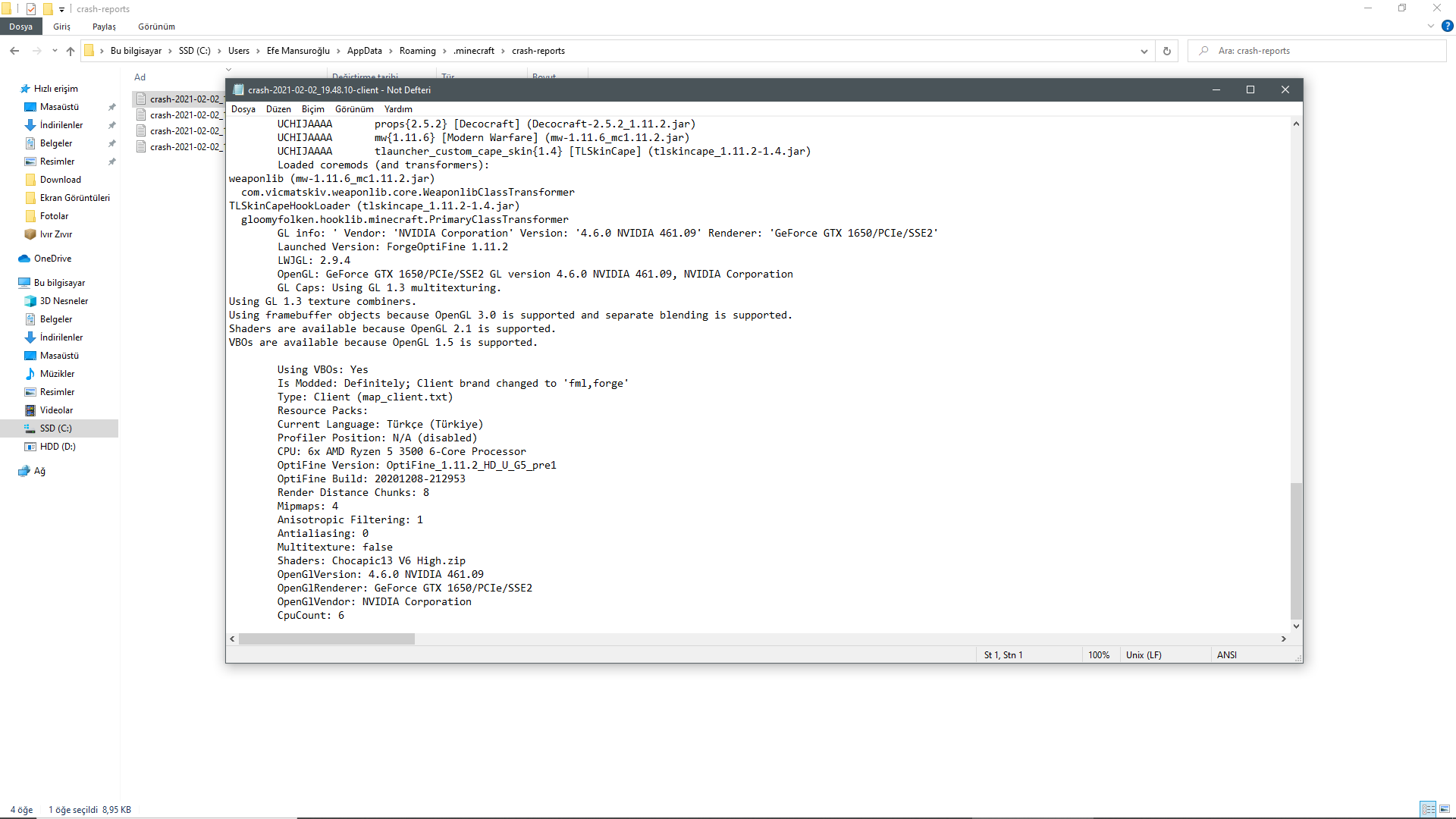Image resolution: width=1456 pixels, height=819 pixels.
Task: Open the Yardım menu in Notepad
Action: [398, 109]
